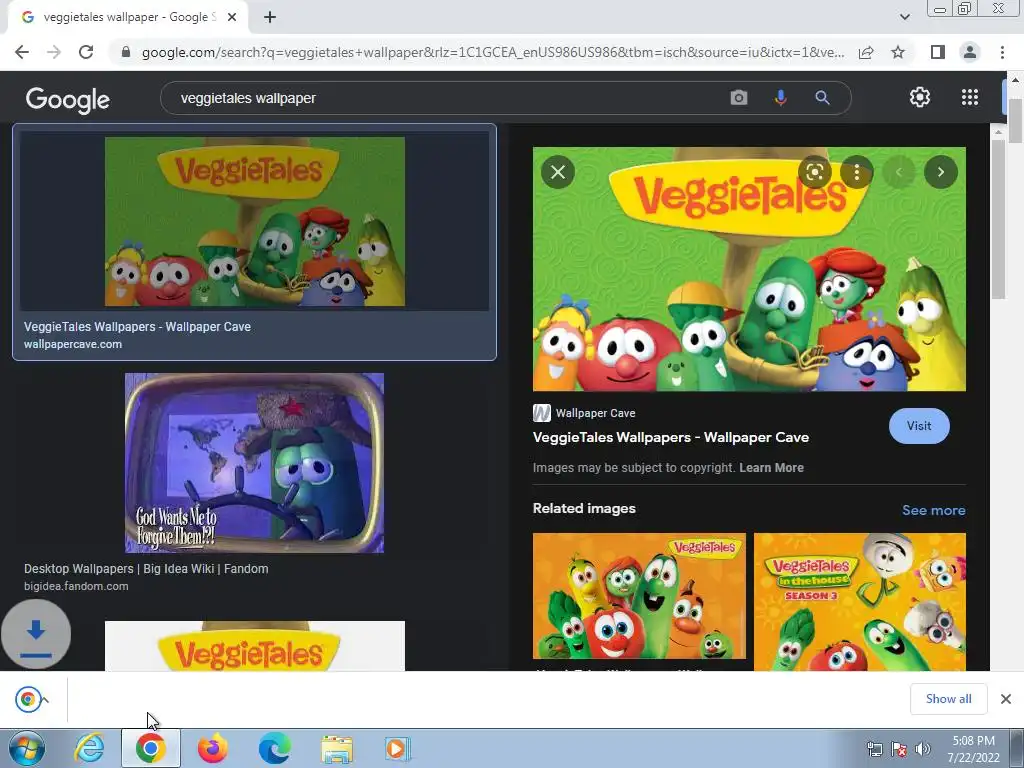Open the downloaded item chevron menu
1024x768 pixels.
tap(45, 699)
